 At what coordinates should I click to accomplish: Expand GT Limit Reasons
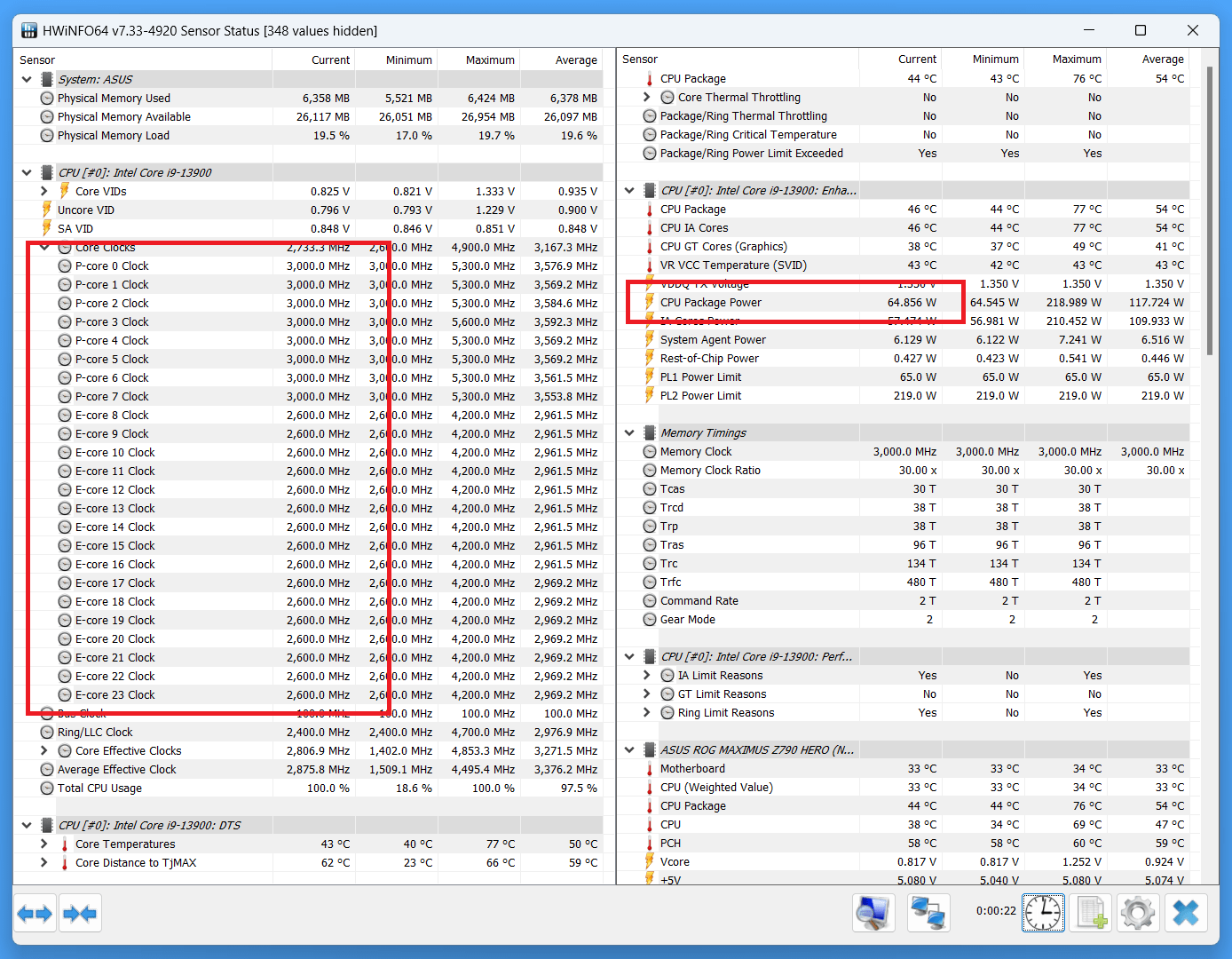point(647,694)
